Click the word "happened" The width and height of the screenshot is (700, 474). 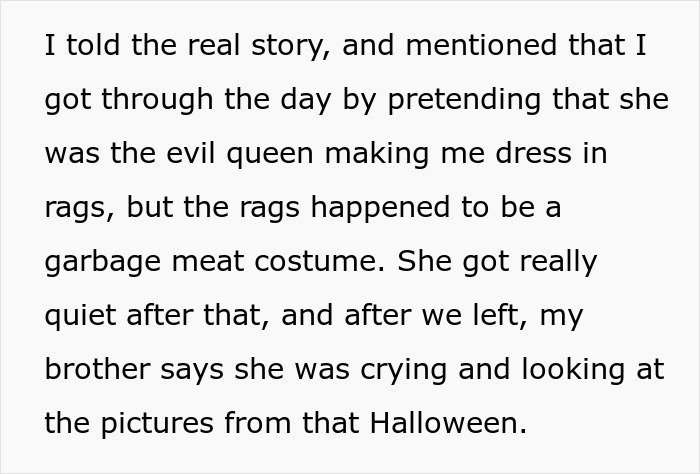click(380, 208)
